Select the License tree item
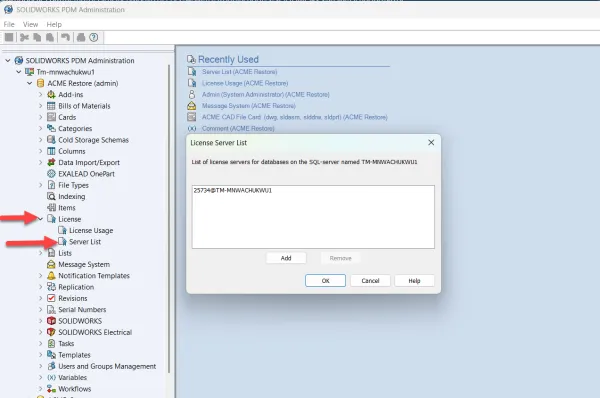600x398 pixels. [70, 219]
